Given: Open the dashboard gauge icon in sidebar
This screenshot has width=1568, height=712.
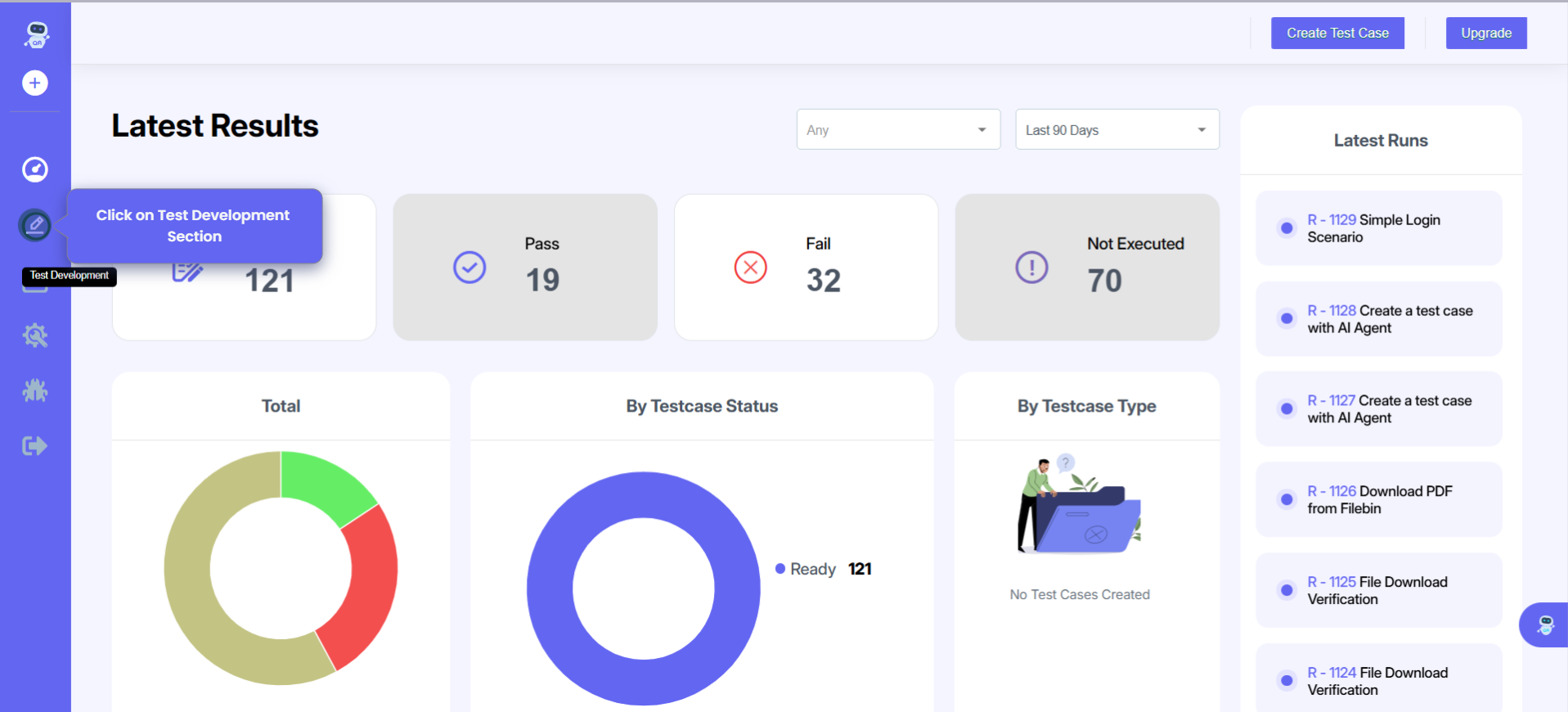Looking at the screenshot, I should [35, 169].
